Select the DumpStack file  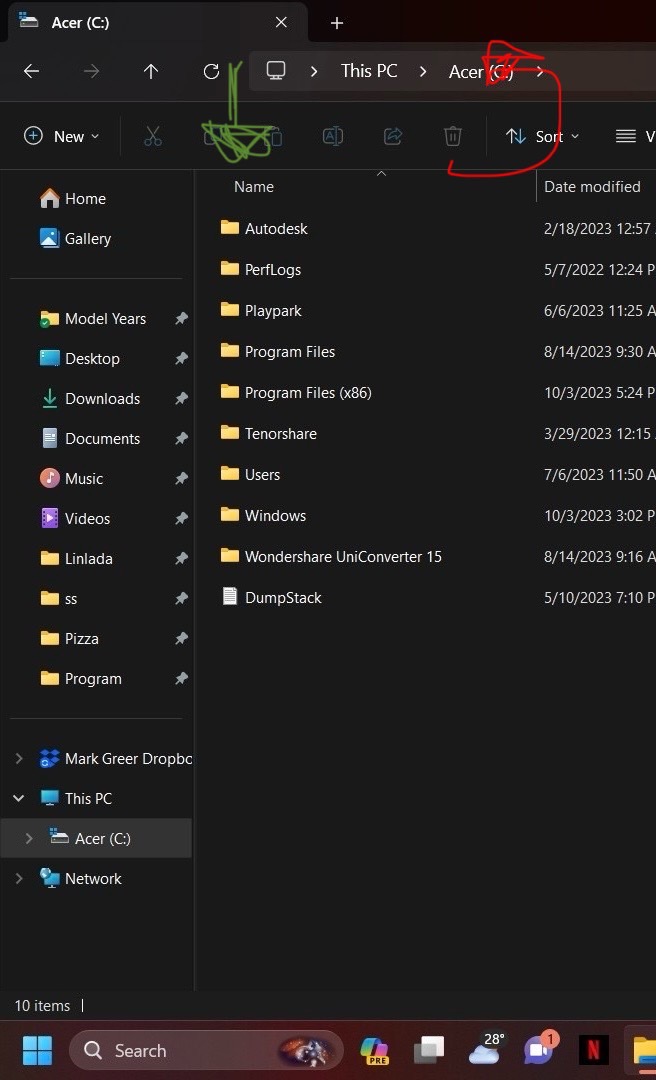(271, 597)
